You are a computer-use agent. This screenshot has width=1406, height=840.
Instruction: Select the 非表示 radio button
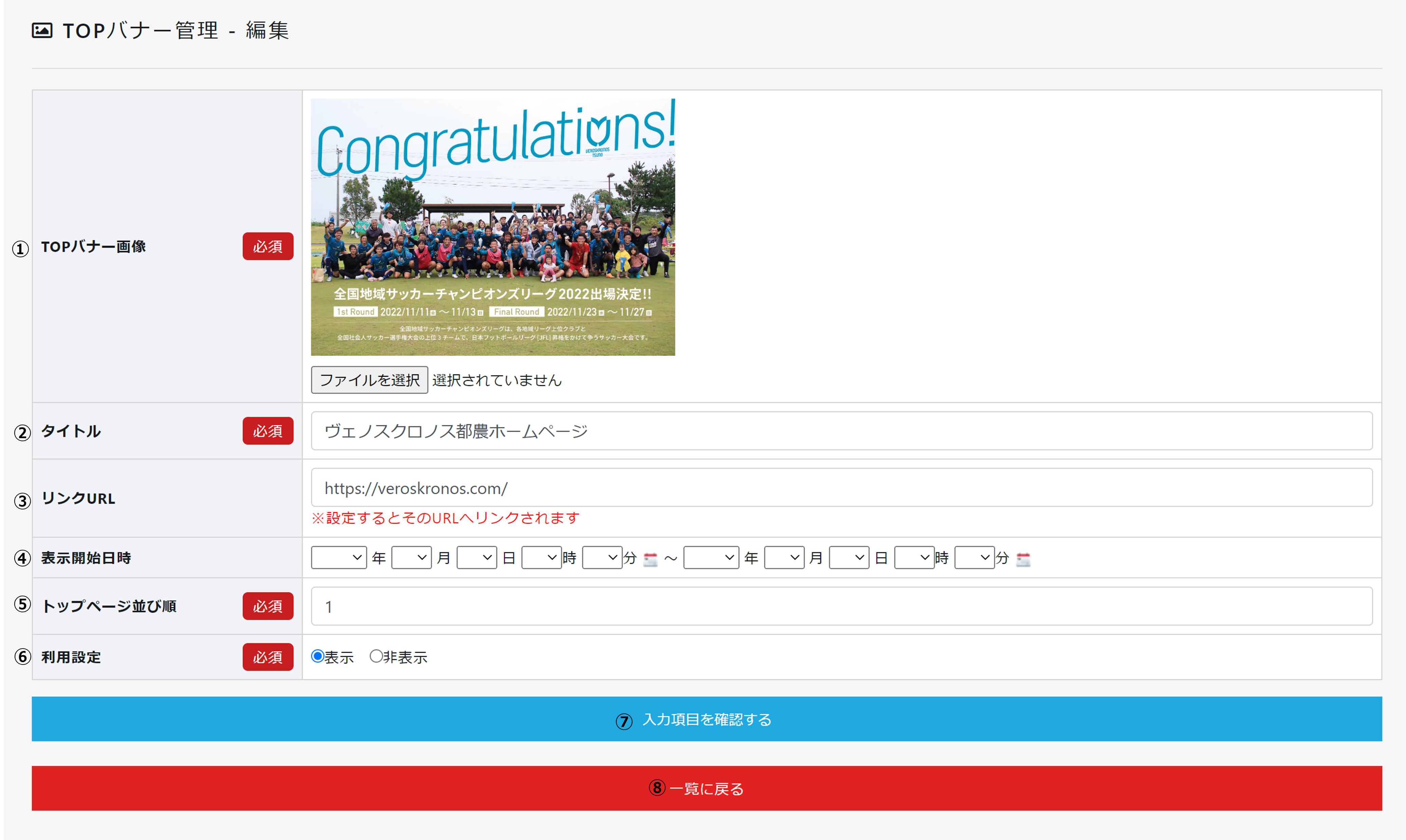[x=376, y=656]
